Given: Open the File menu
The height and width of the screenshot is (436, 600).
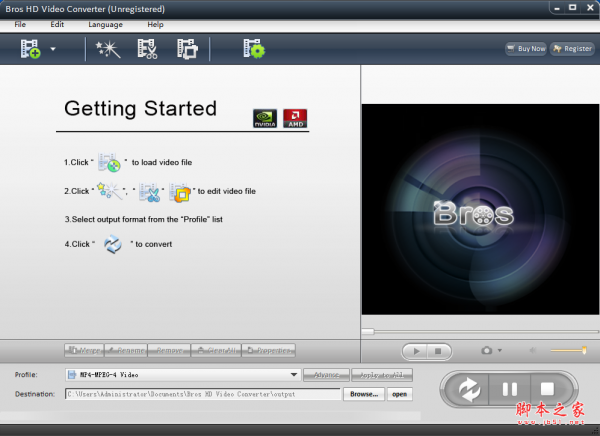Looking at the screenshot, I should [x=20, y=24].
